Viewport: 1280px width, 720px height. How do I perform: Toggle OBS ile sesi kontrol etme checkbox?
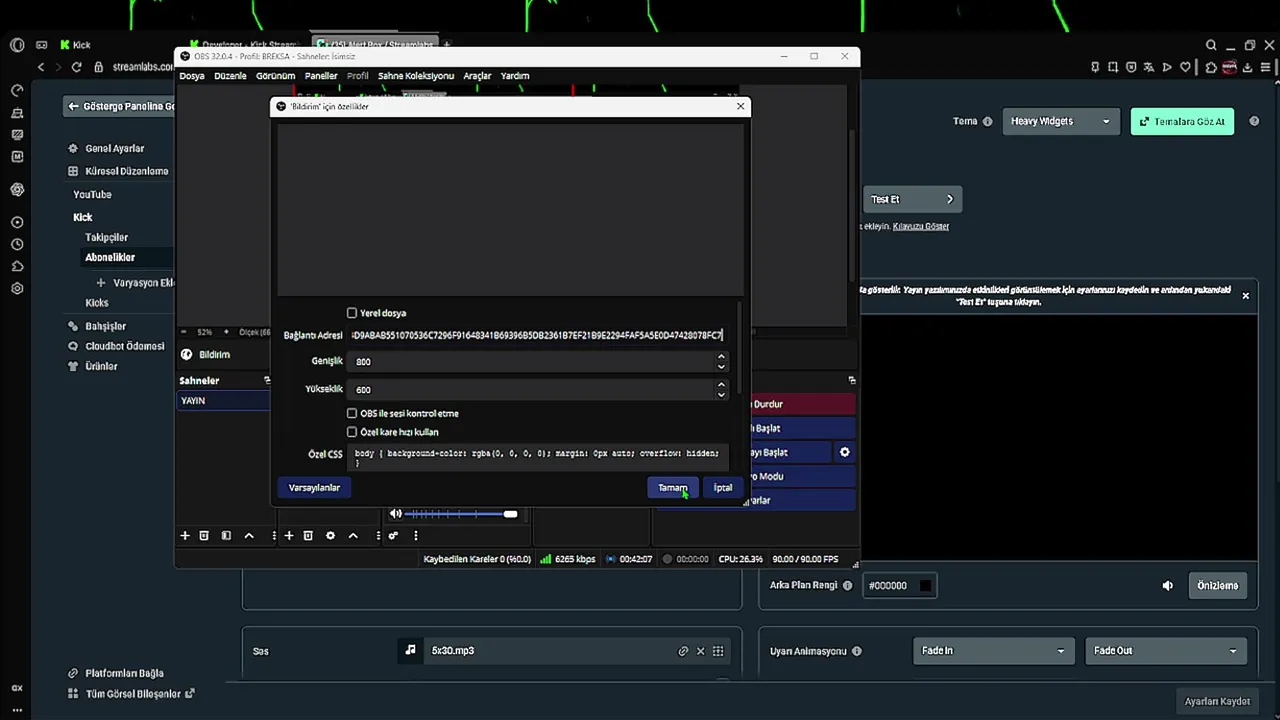pos(352,413)
